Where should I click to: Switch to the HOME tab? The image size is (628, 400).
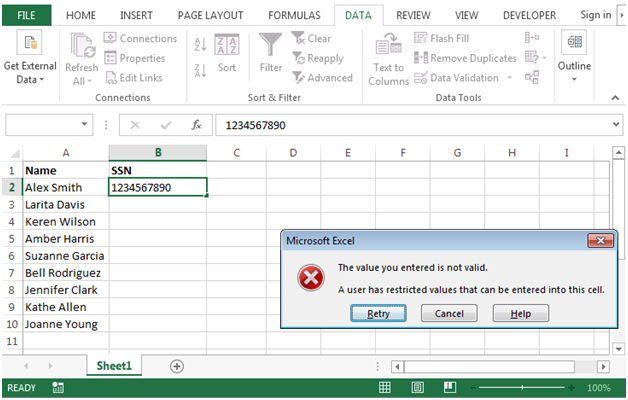pos(81,15)
